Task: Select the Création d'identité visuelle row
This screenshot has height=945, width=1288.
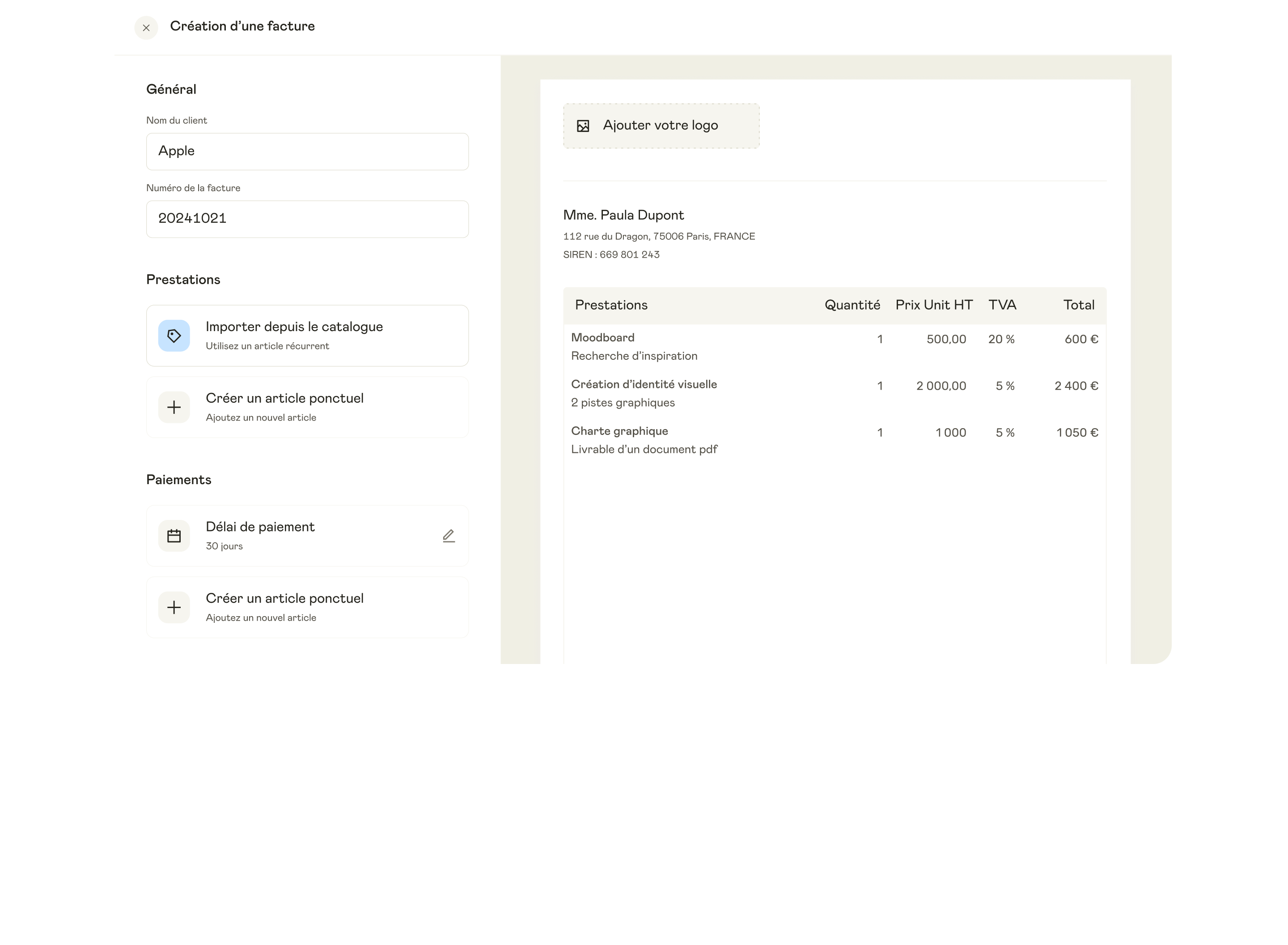Action: pyautogui.click(x=644, y=384)
